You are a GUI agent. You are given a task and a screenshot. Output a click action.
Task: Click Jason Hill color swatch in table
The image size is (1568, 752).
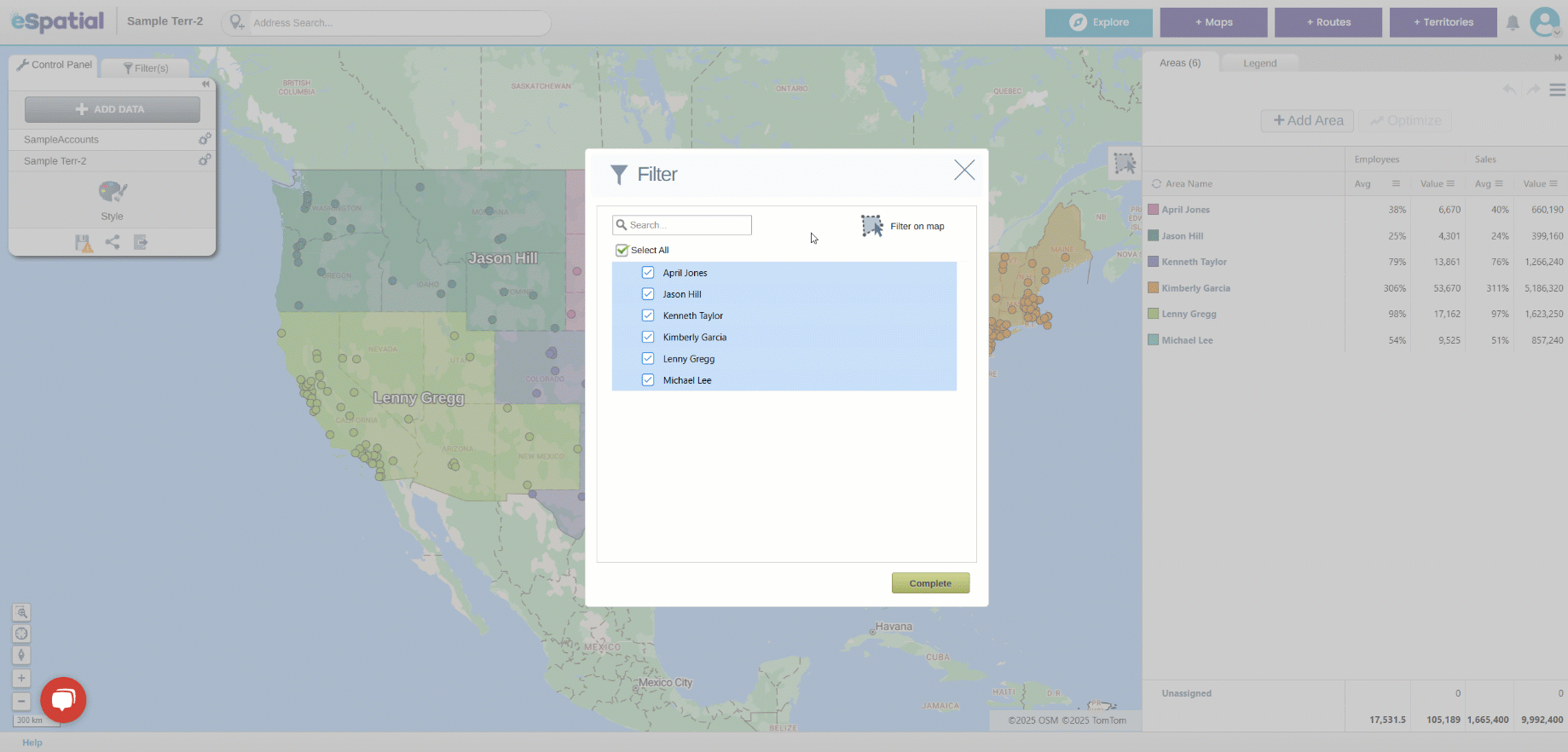tap(1153, 235)
